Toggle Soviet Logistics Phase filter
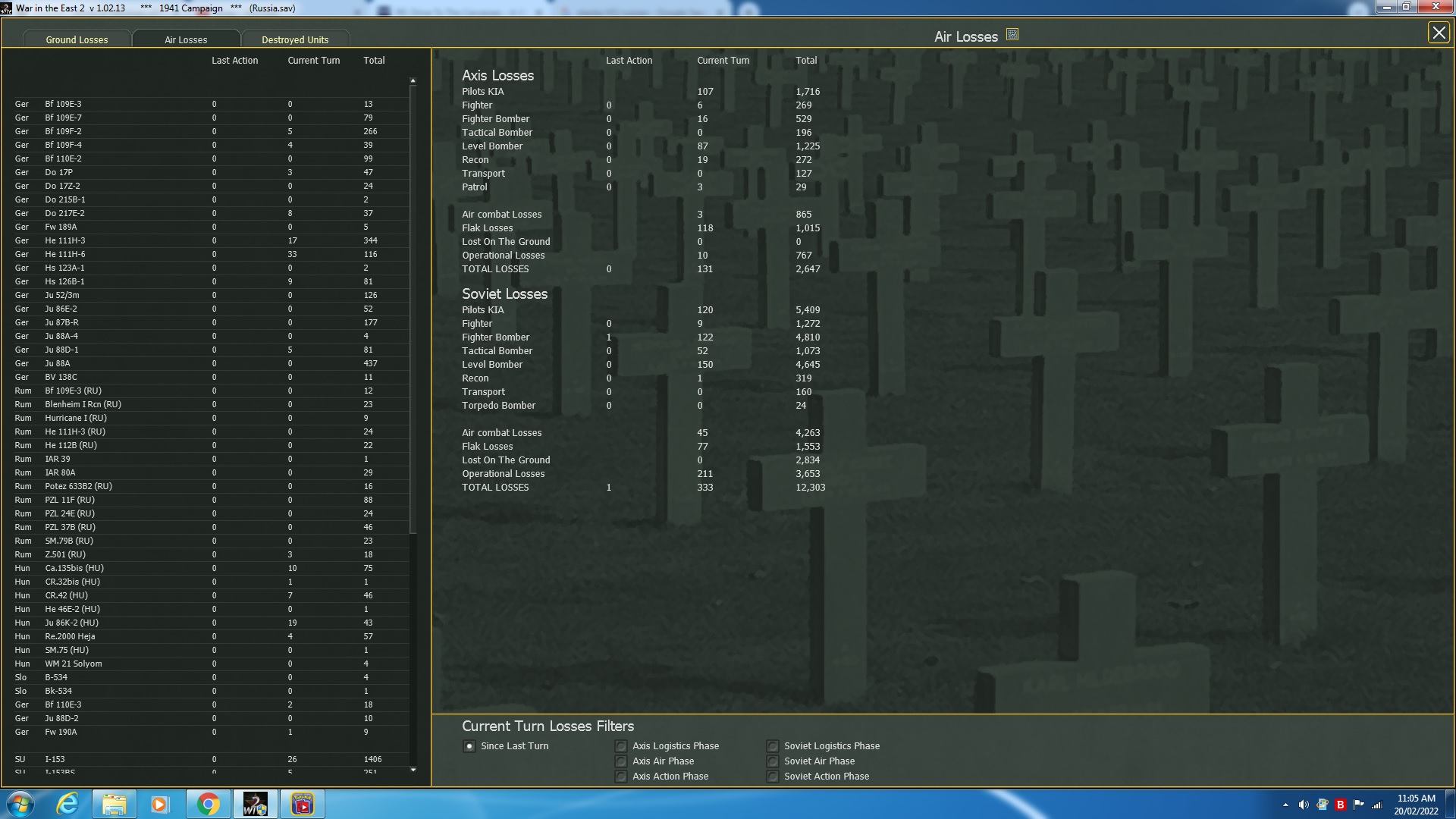1456x819 pixels. (773, 746)
